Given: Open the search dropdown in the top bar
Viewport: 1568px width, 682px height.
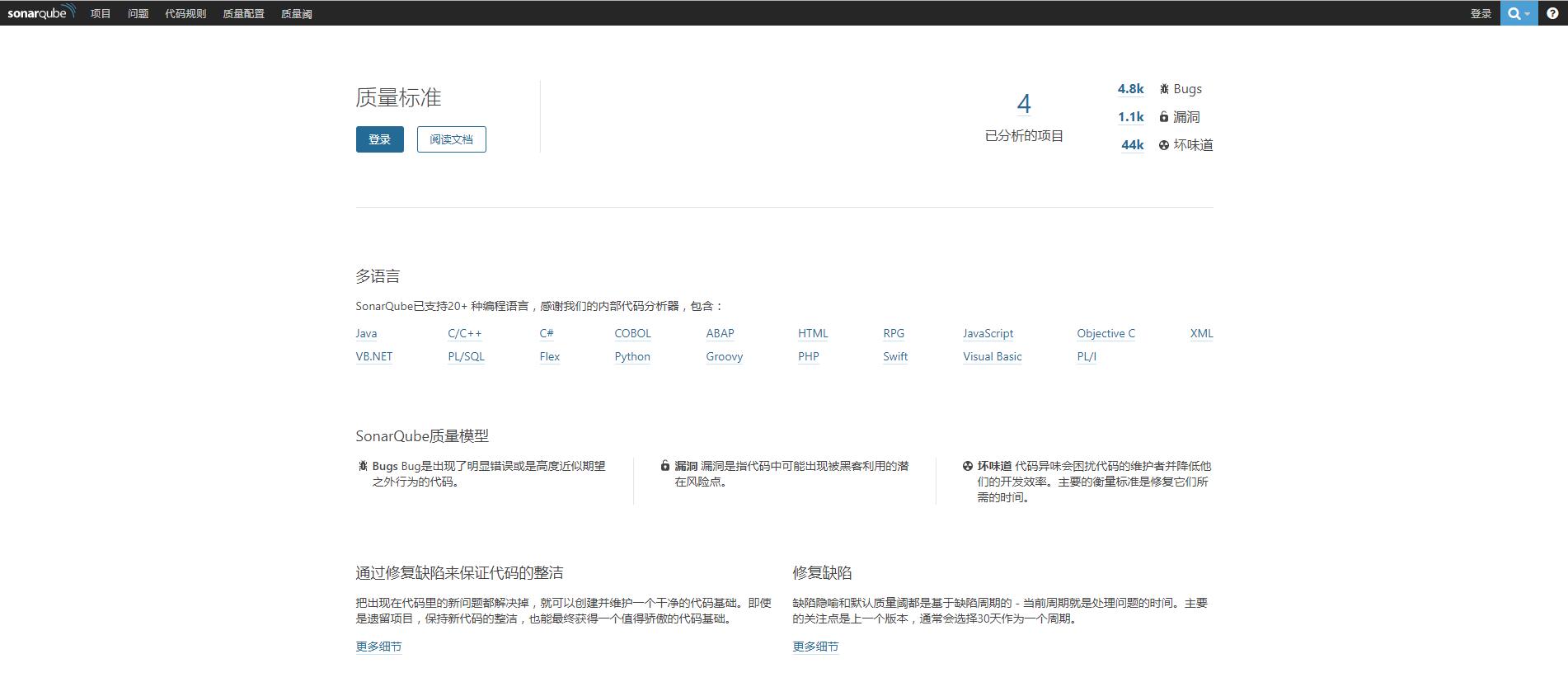Looking at the screenshot, I should (x=1519, y=13).
